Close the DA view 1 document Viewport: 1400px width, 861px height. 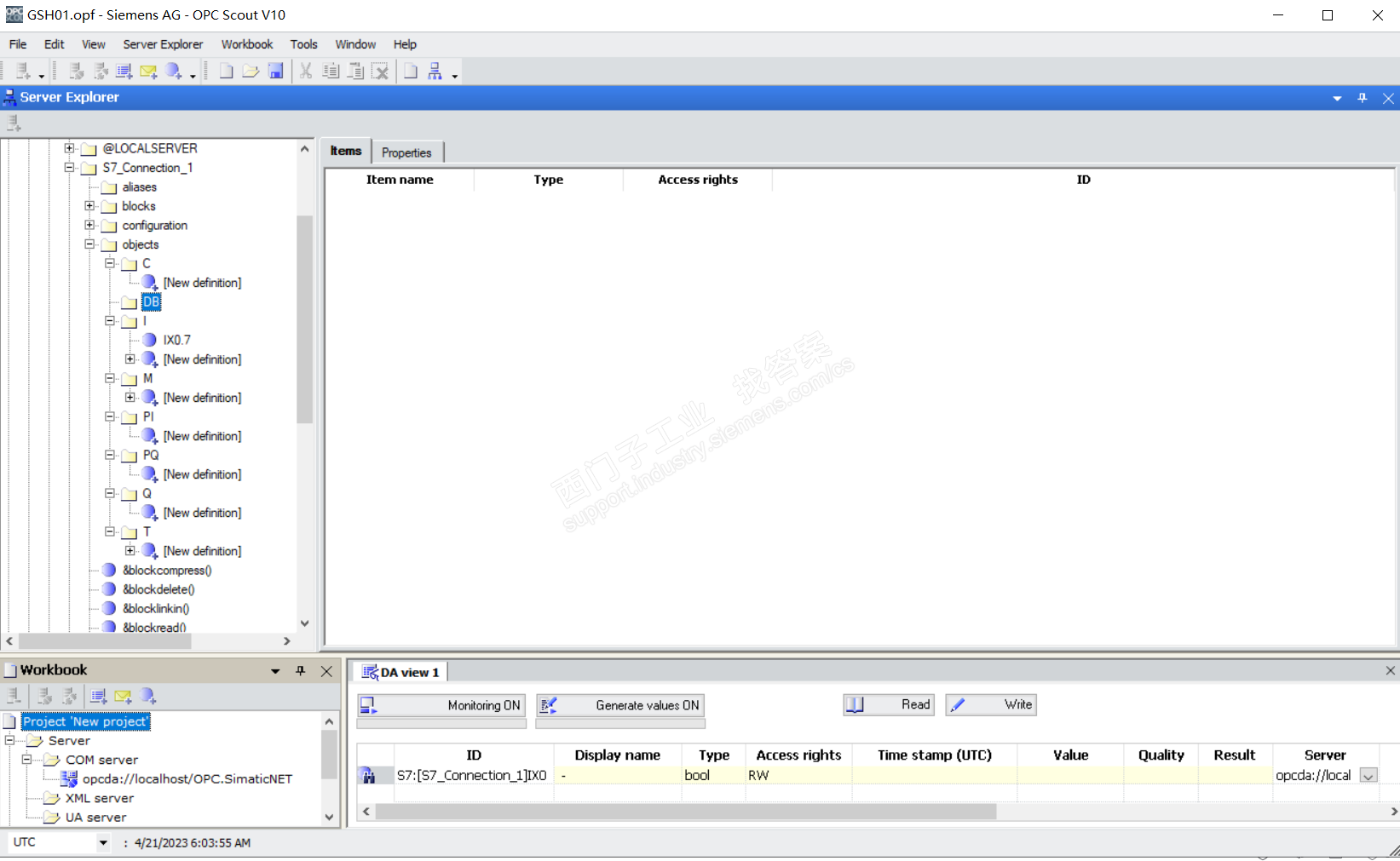tap(1390, 671)
